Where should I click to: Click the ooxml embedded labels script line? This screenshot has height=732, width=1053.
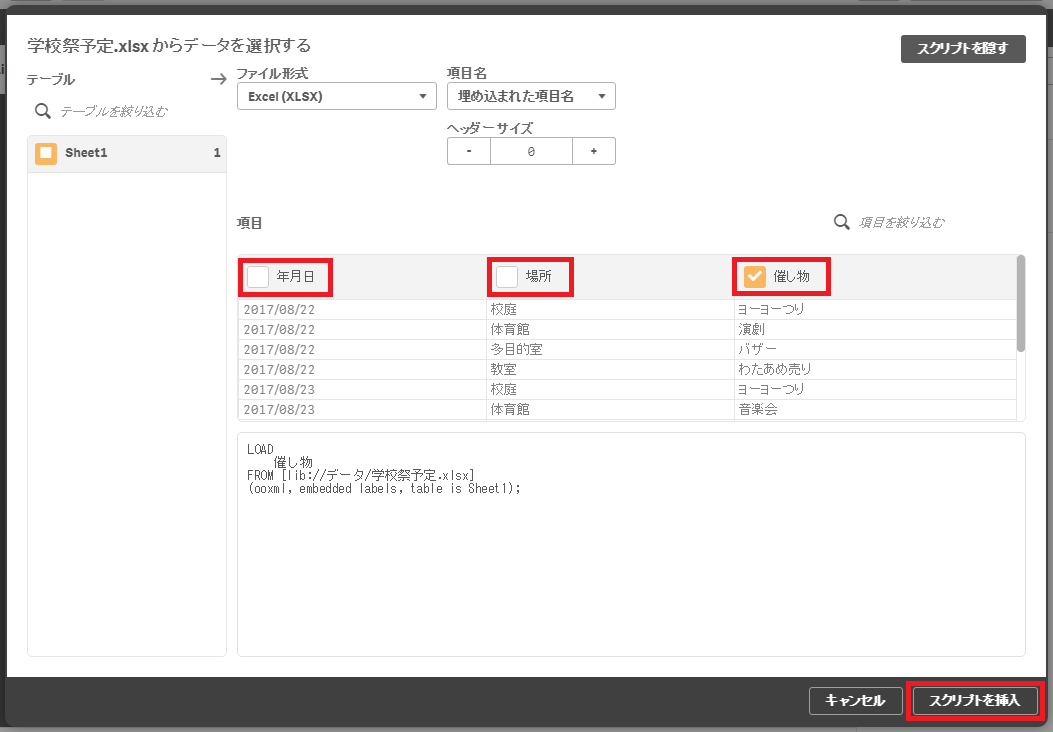click(x=384, y=489)
